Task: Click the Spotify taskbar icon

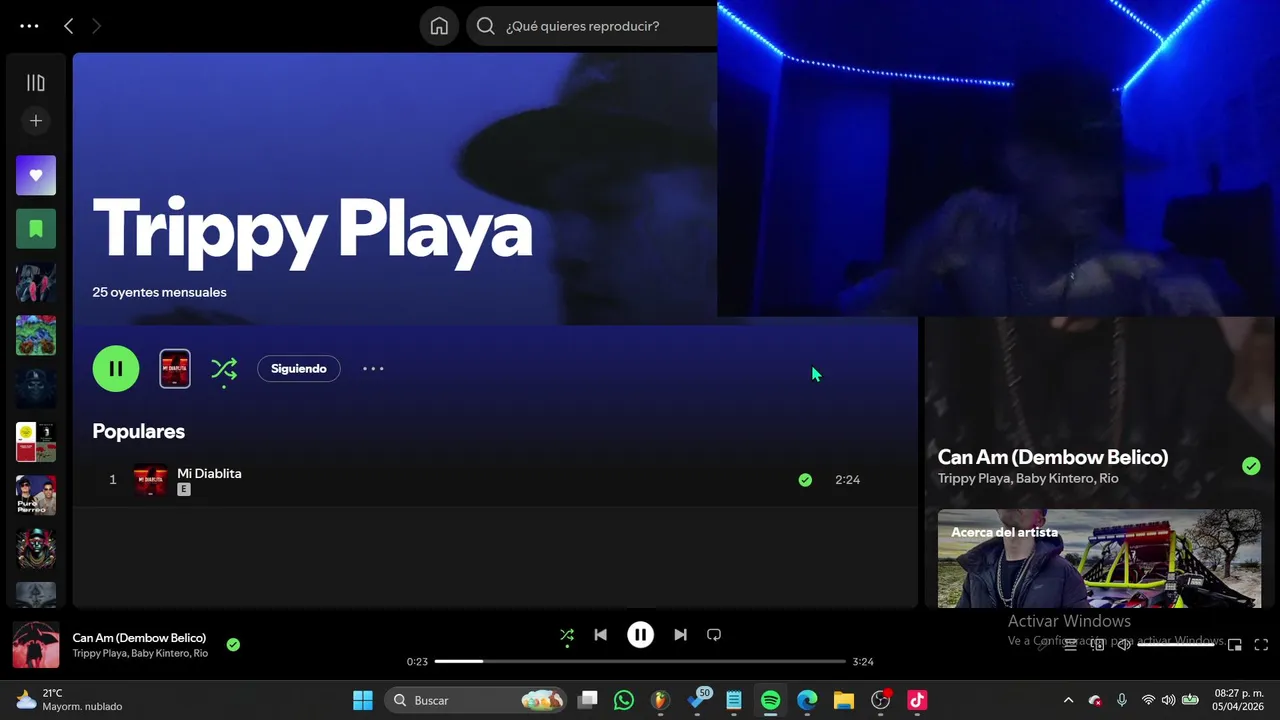Action: click(x=770, y=700)
